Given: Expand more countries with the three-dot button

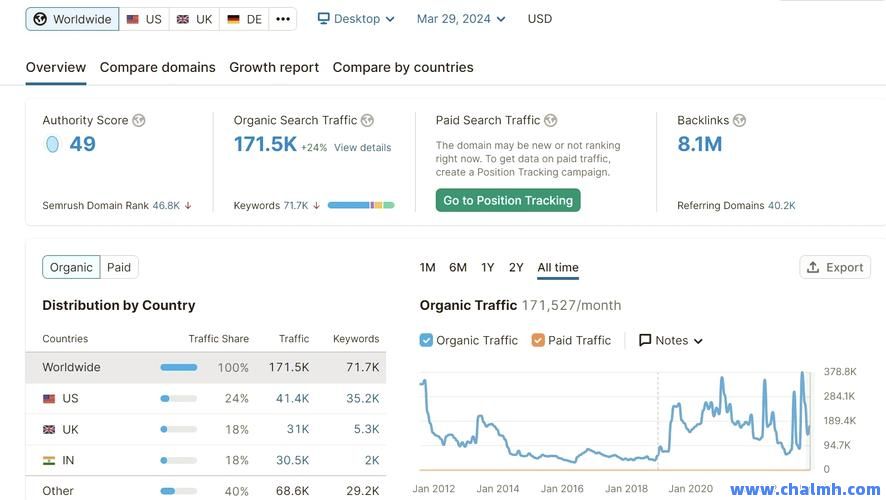Looking at the screenshot, I should [x=283, y=19].
